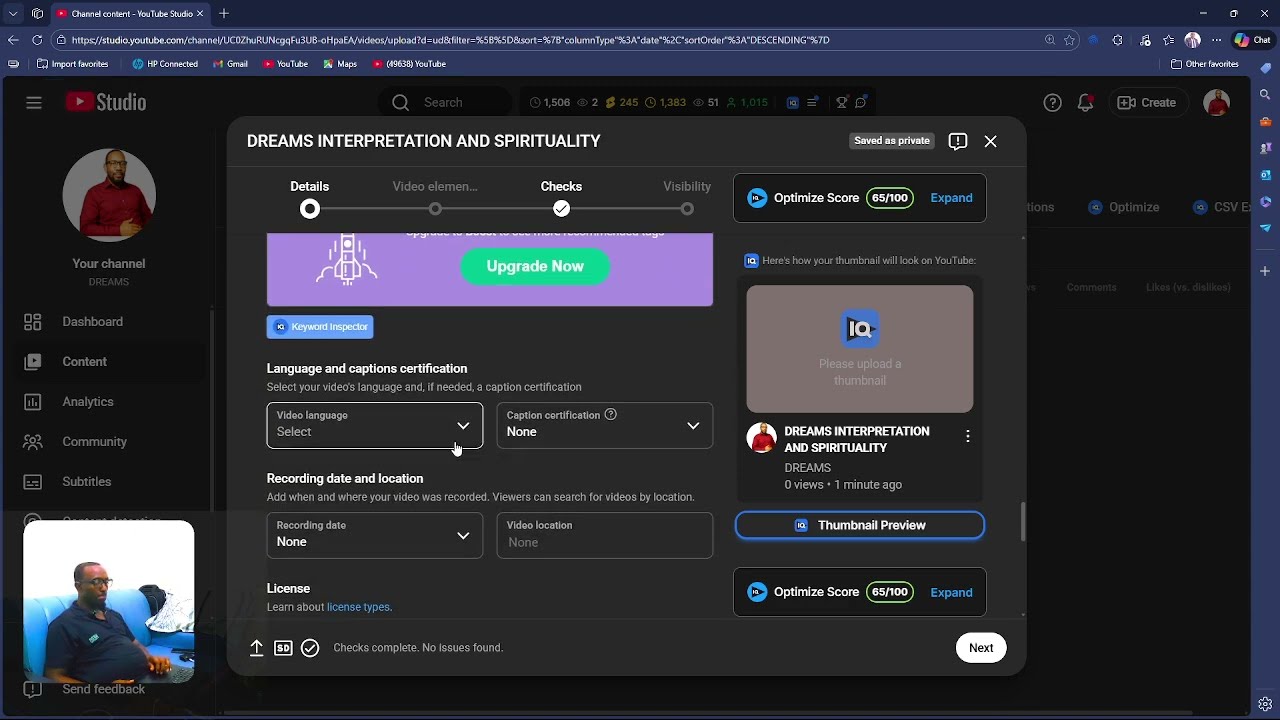The height and width of the screenshot is (720, 1280).
Task: Click the Next button
Action: [981, 648]
